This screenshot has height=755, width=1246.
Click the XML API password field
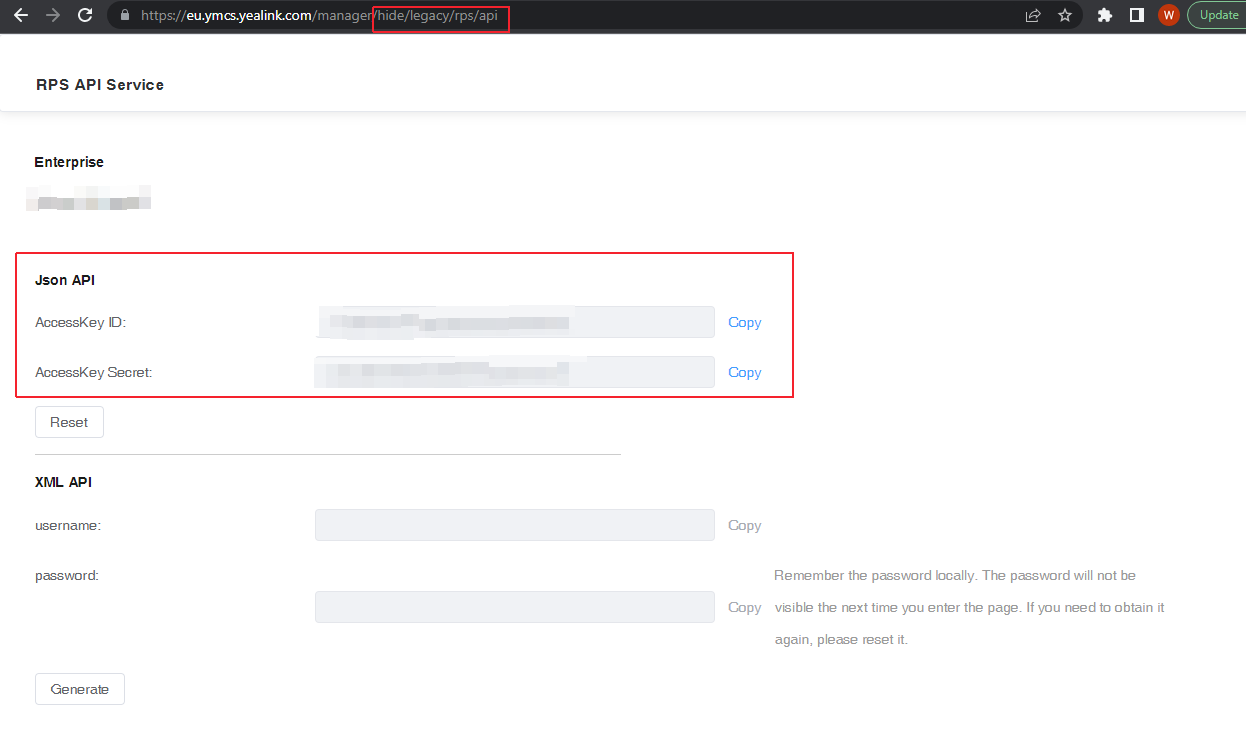514,607
